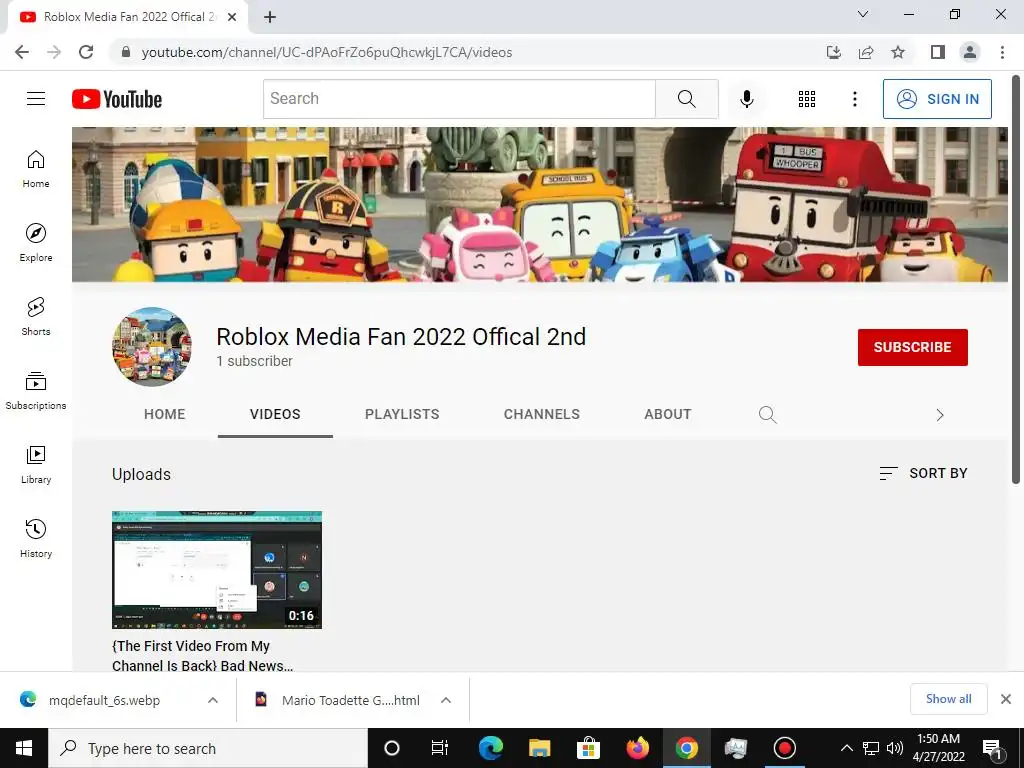1024x768 pixels.
Task: Go back with browser back arrow
Action: point(22,52)
